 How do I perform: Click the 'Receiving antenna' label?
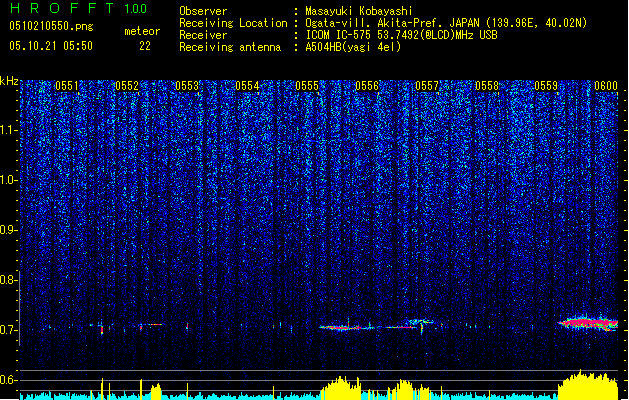[x=230, y=47]
